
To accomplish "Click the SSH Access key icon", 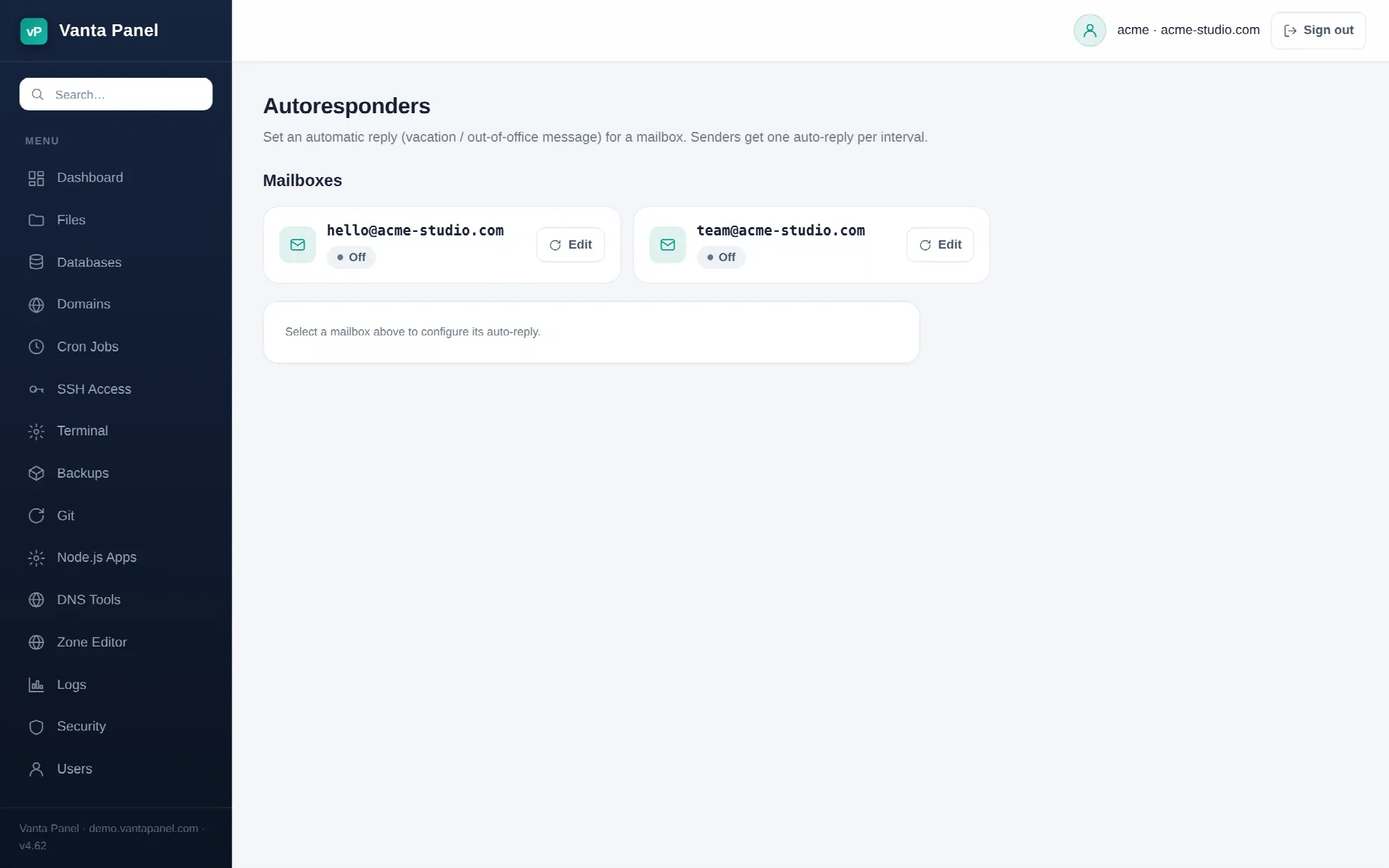I will click(x=36, y=389).
